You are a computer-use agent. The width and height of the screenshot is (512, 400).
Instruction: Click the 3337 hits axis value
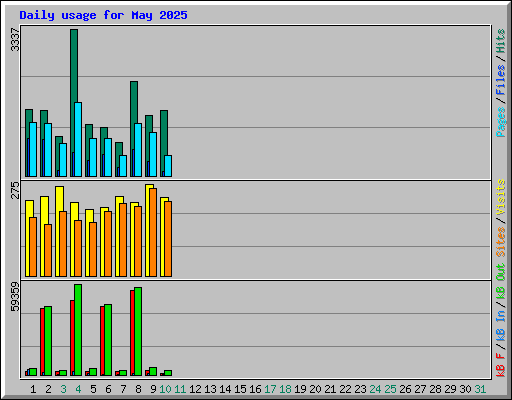click(x=15, y=40)
